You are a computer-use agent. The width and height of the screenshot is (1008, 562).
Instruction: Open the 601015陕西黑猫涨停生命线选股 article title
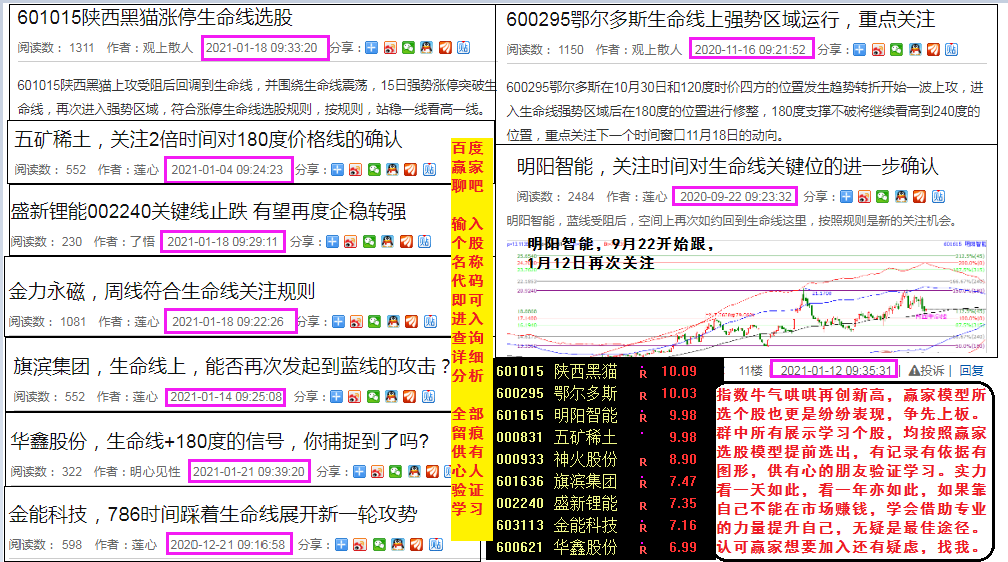(156, 18)
